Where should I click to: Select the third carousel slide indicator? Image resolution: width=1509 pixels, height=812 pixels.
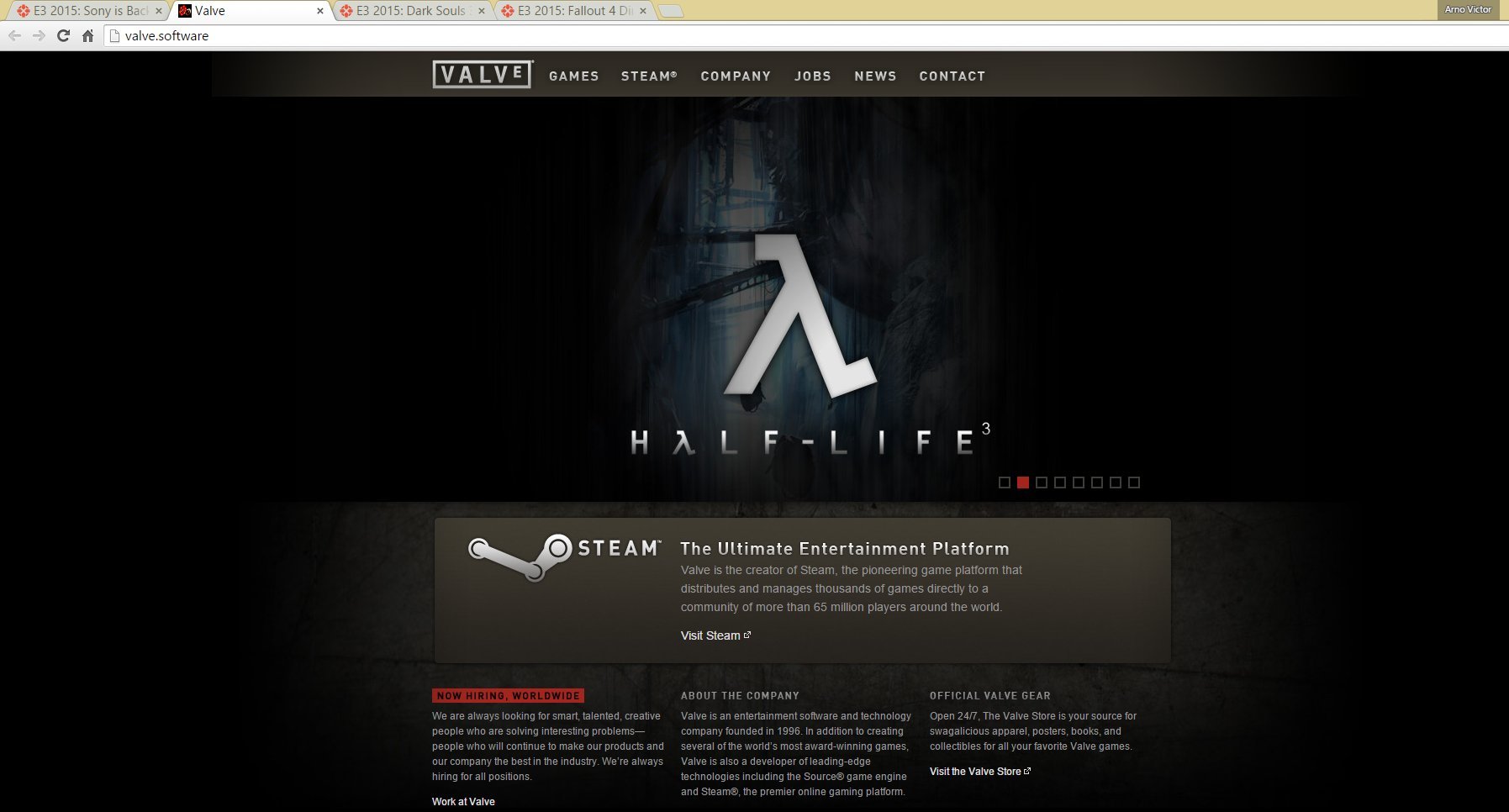coord(1042,482)
